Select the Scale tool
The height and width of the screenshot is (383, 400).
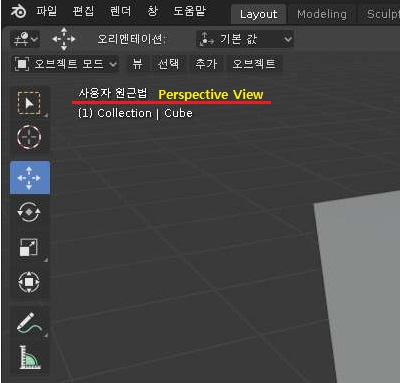29,248
